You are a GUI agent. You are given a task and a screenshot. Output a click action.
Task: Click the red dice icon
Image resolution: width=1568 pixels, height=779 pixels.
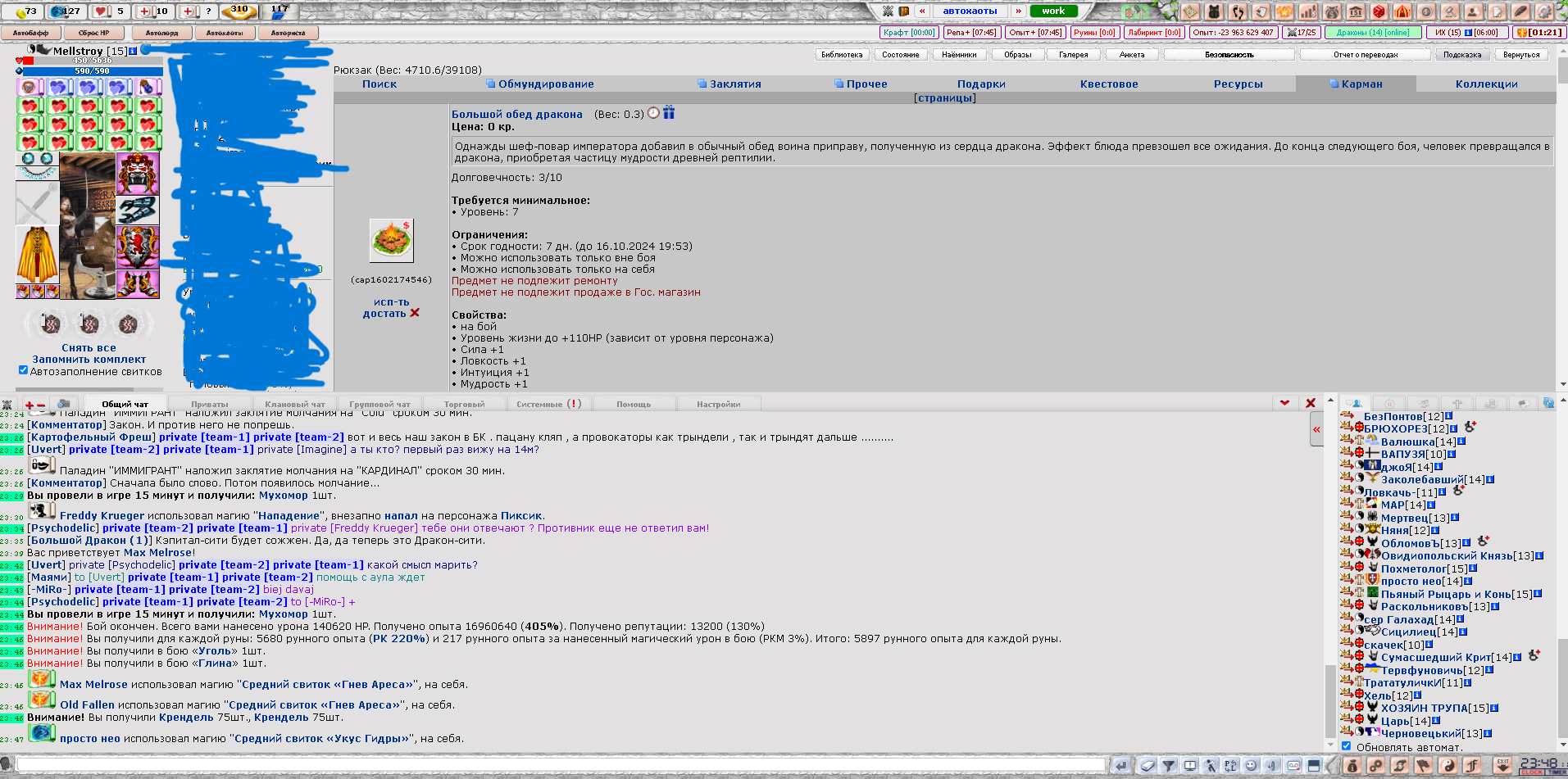(1379, 11)
